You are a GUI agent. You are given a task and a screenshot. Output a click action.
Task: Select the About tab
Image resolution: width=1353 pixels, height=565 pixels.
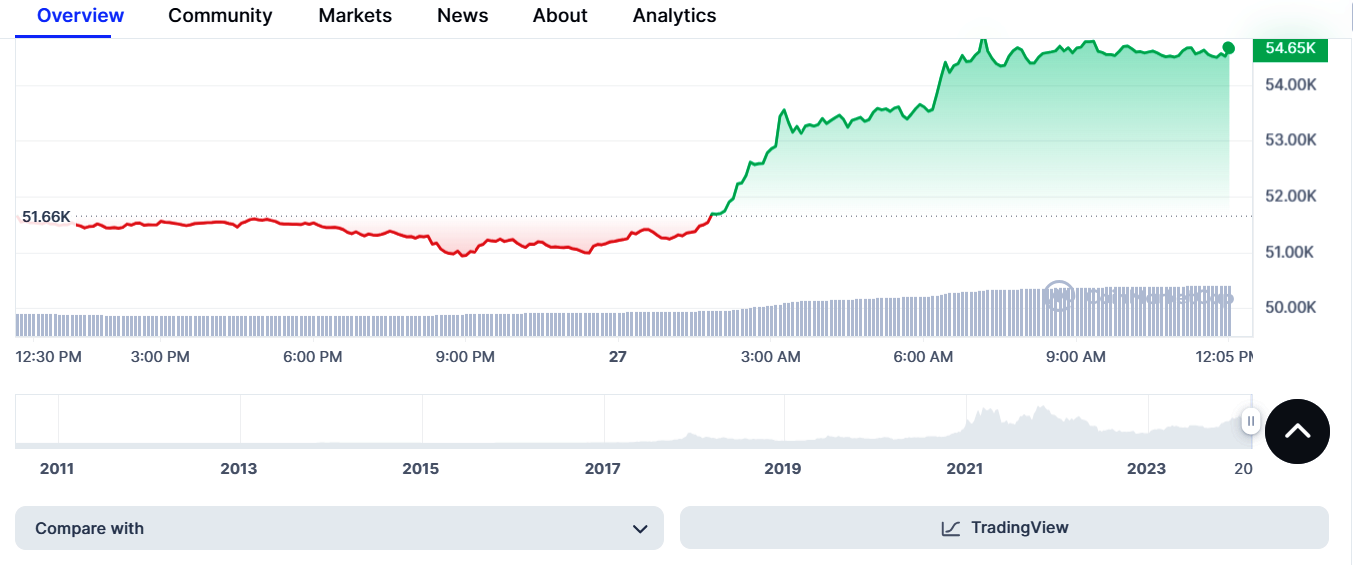[x=560, y=16]
